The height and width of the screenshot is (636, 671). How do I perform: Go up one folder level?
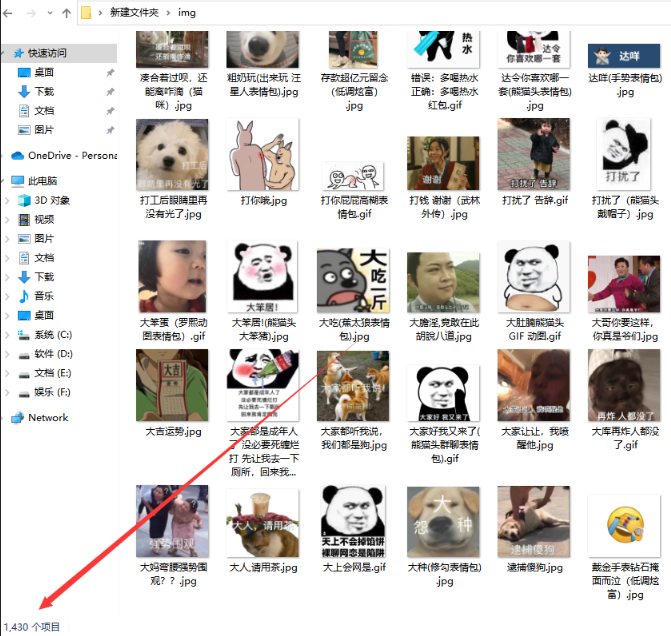click(x=66, y=13)
